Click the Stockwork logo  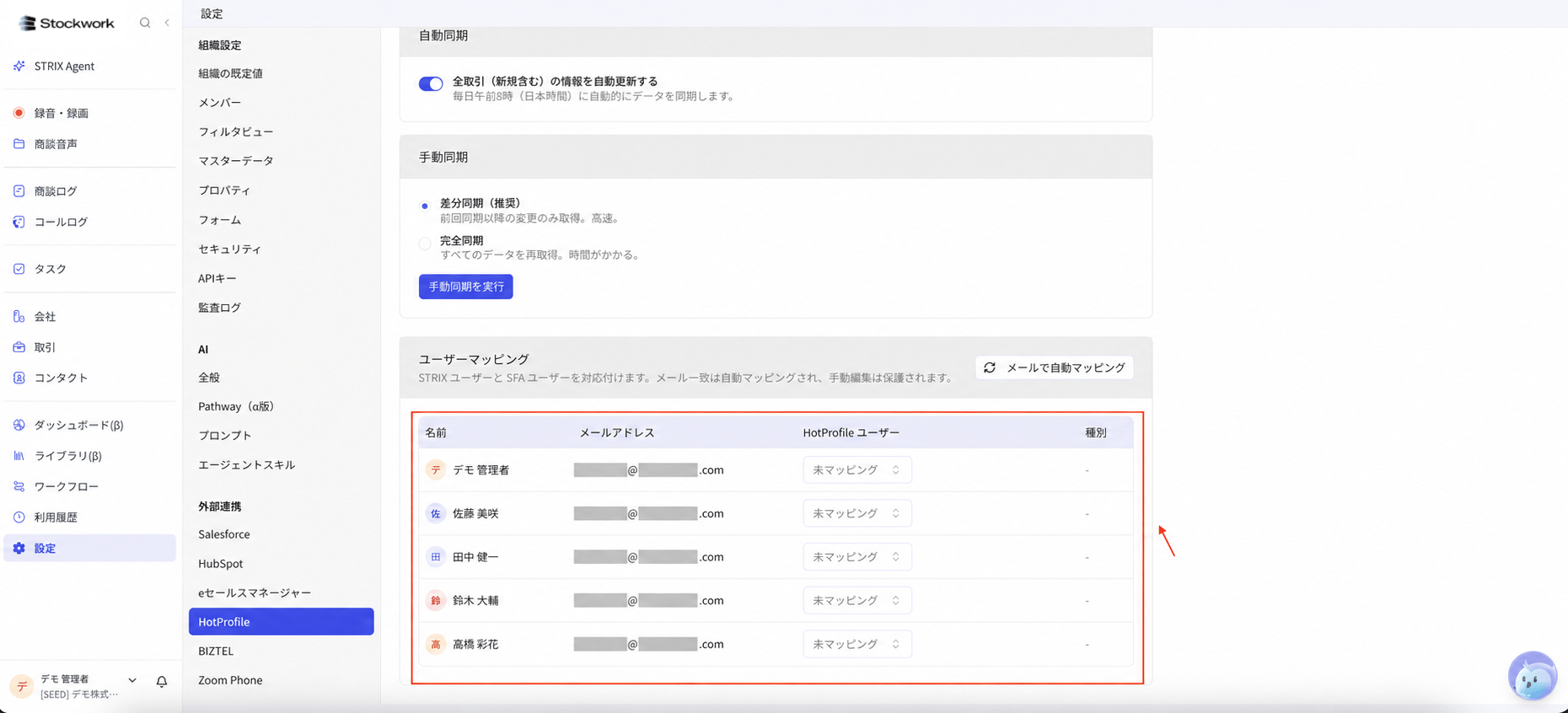[67, 23]
